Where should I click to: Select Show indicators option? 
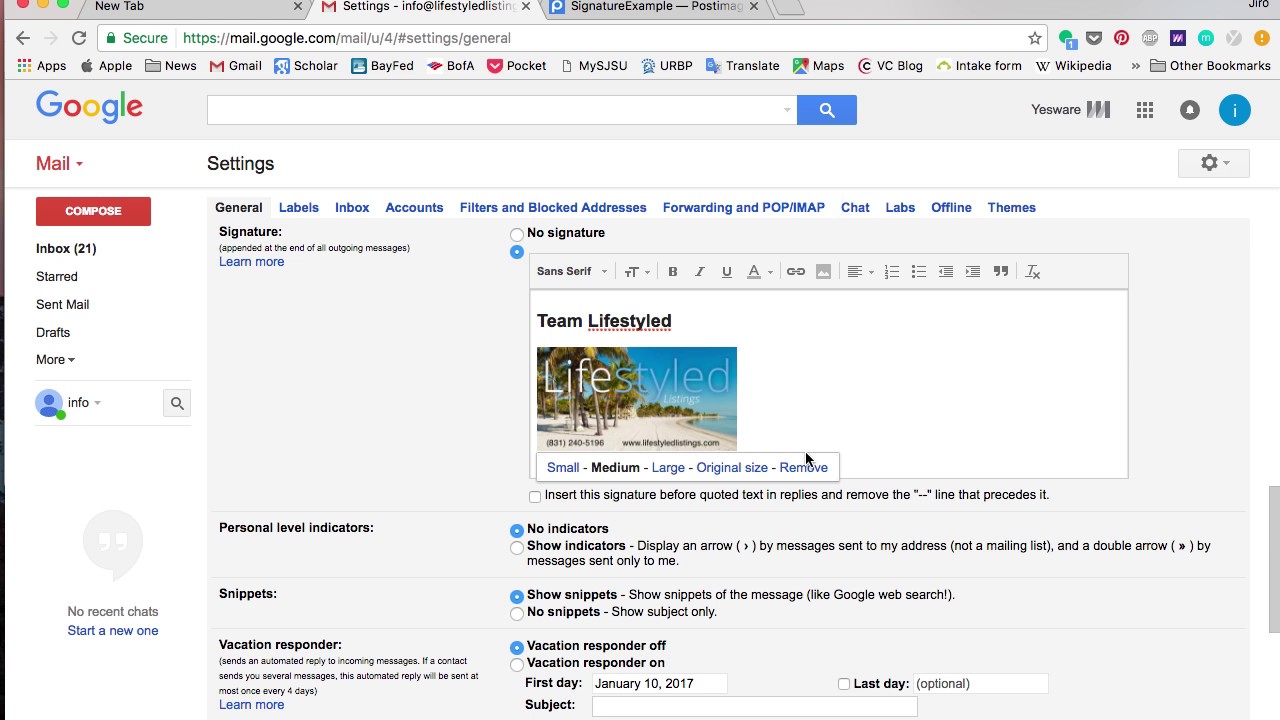[517, 547]
